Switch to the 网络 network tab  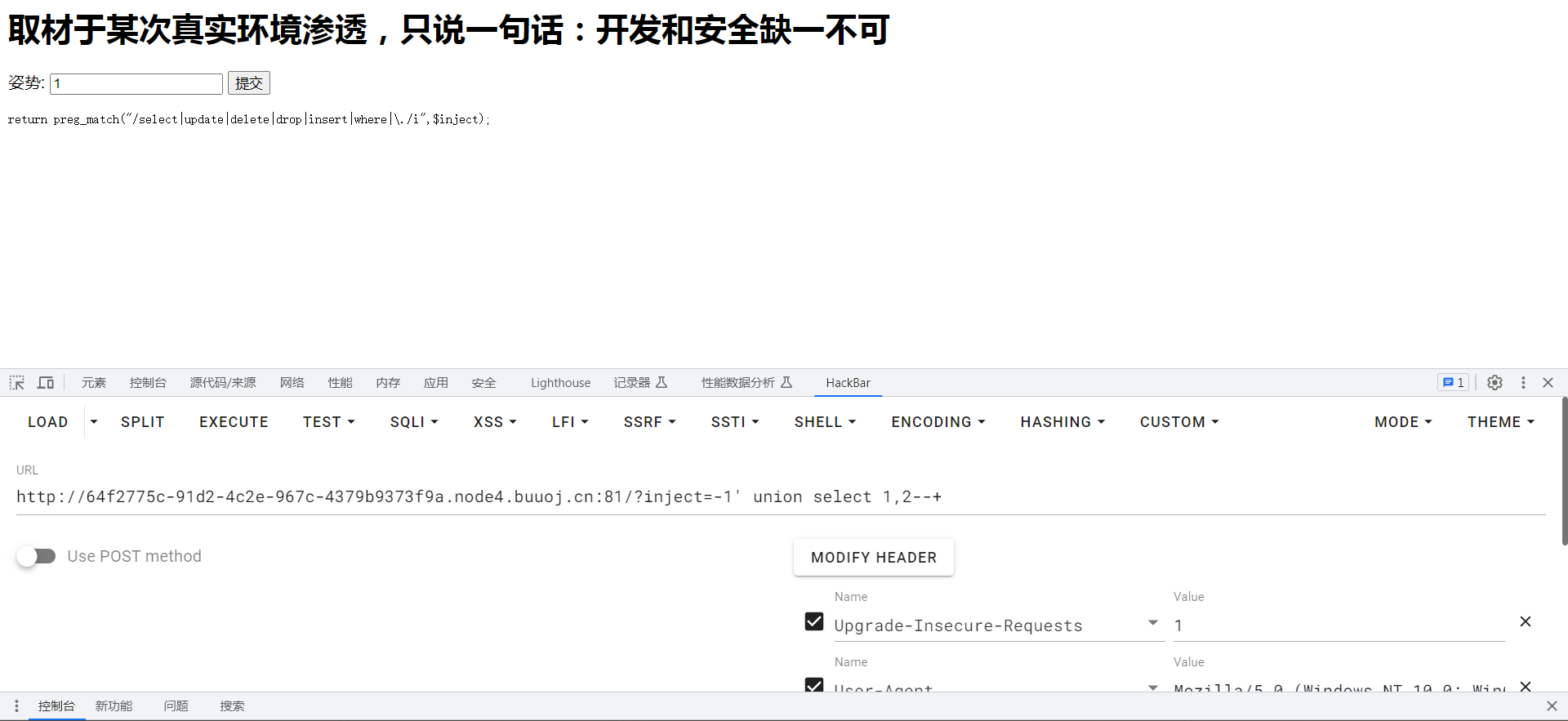[292, 382]
